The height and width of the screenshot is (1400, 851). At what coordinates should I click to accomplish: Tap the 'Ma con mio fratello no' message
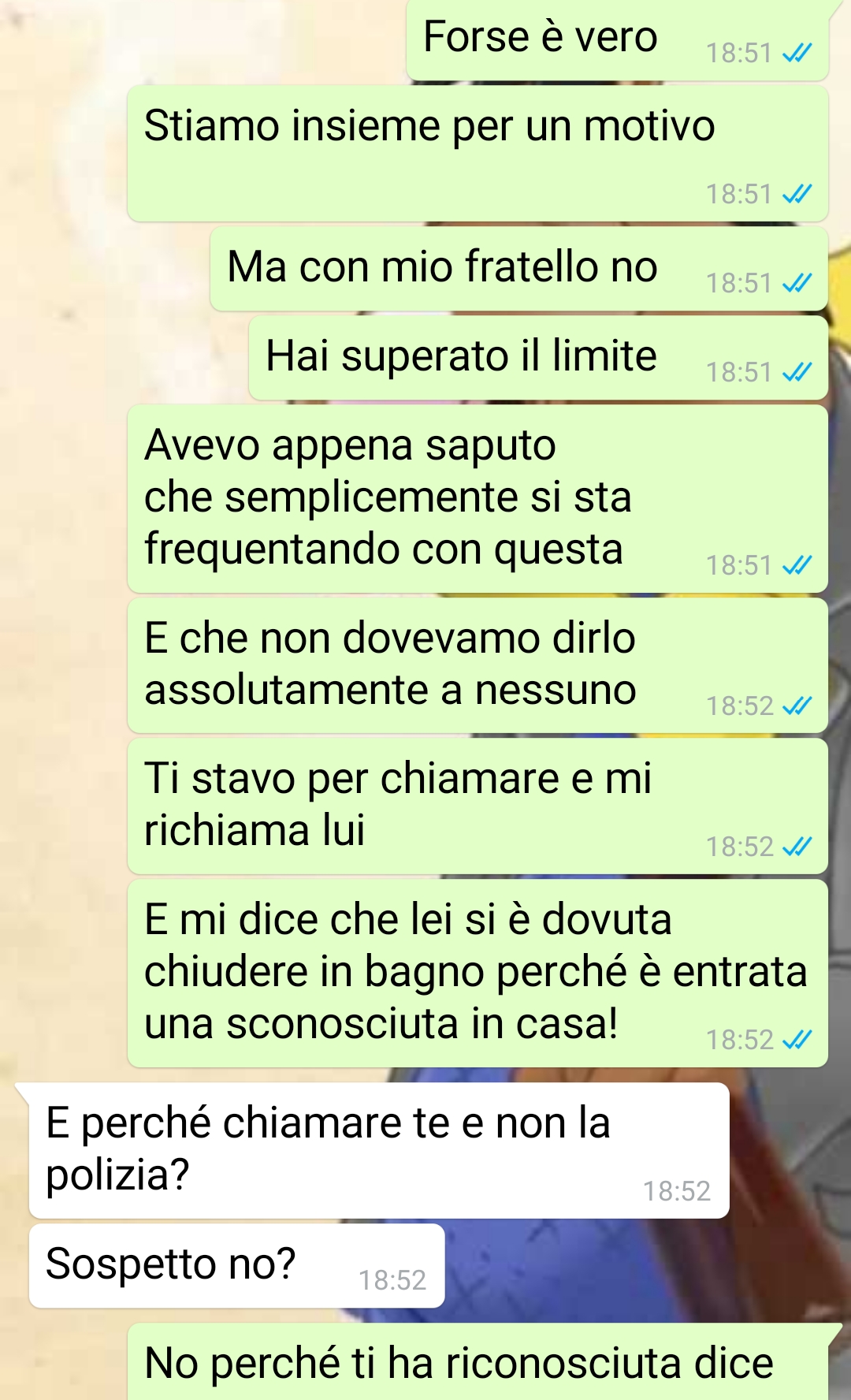pos(519,269)
